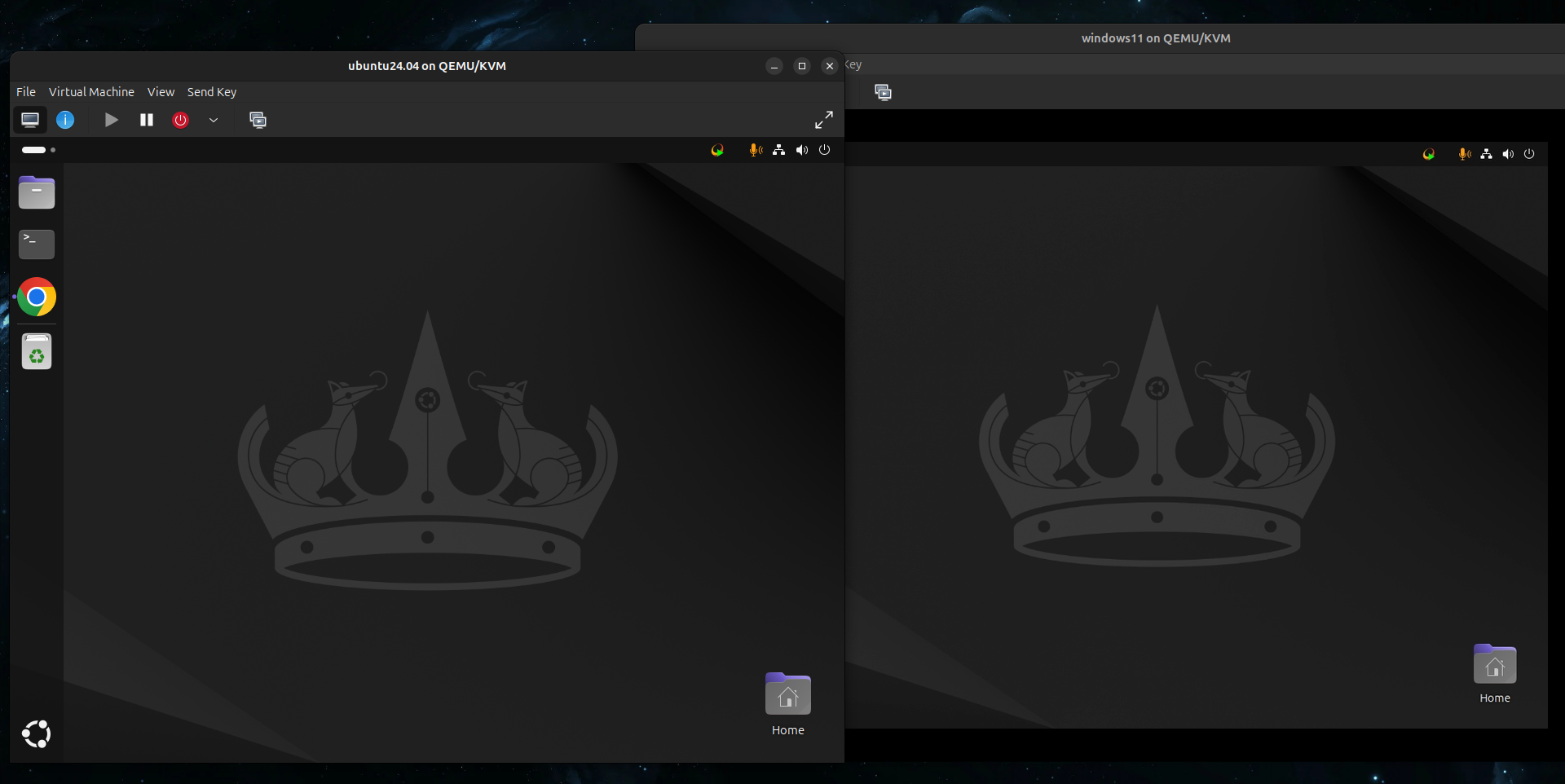Image resolution: width=1565 pixels, height=784 pixels.
Task: Click the virtual displays icon in the toolbar
Action: point(258,120)
